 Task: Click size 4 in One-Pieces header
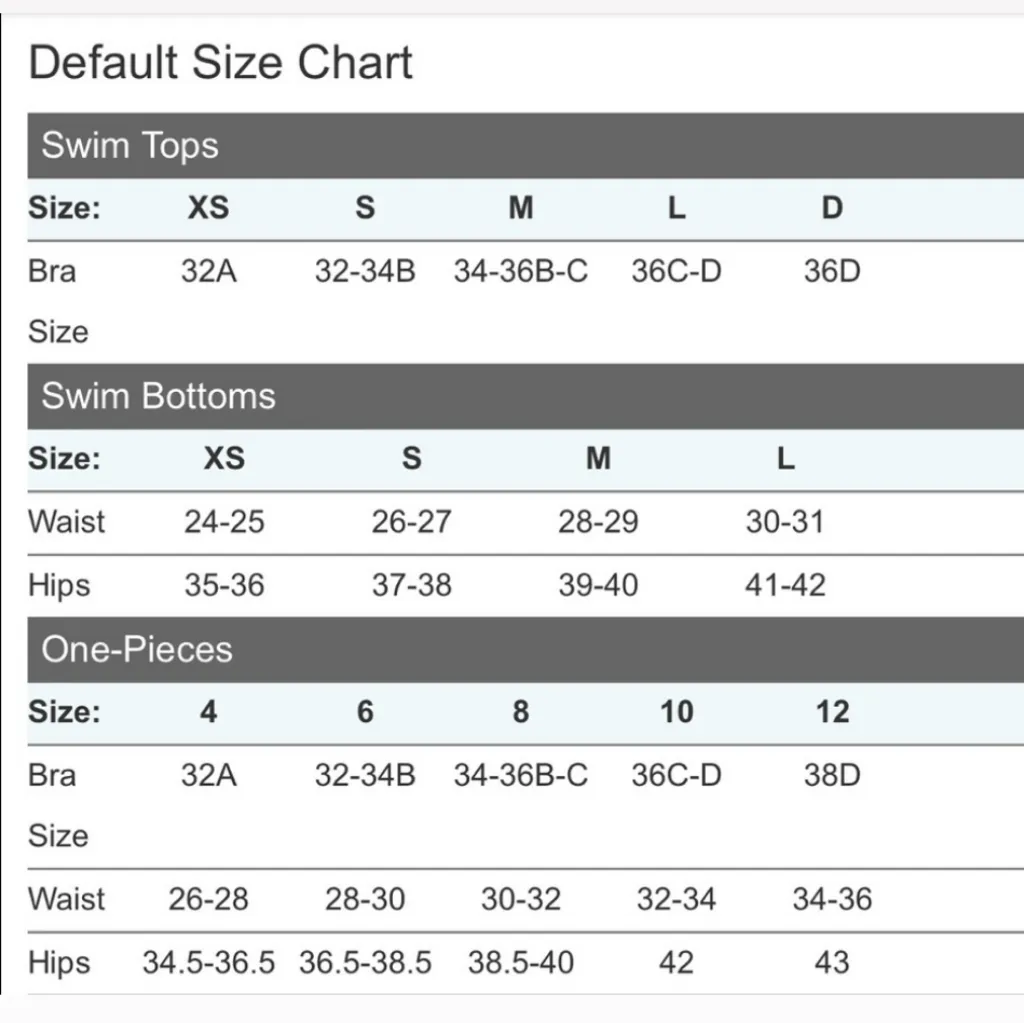coord(208,712)
